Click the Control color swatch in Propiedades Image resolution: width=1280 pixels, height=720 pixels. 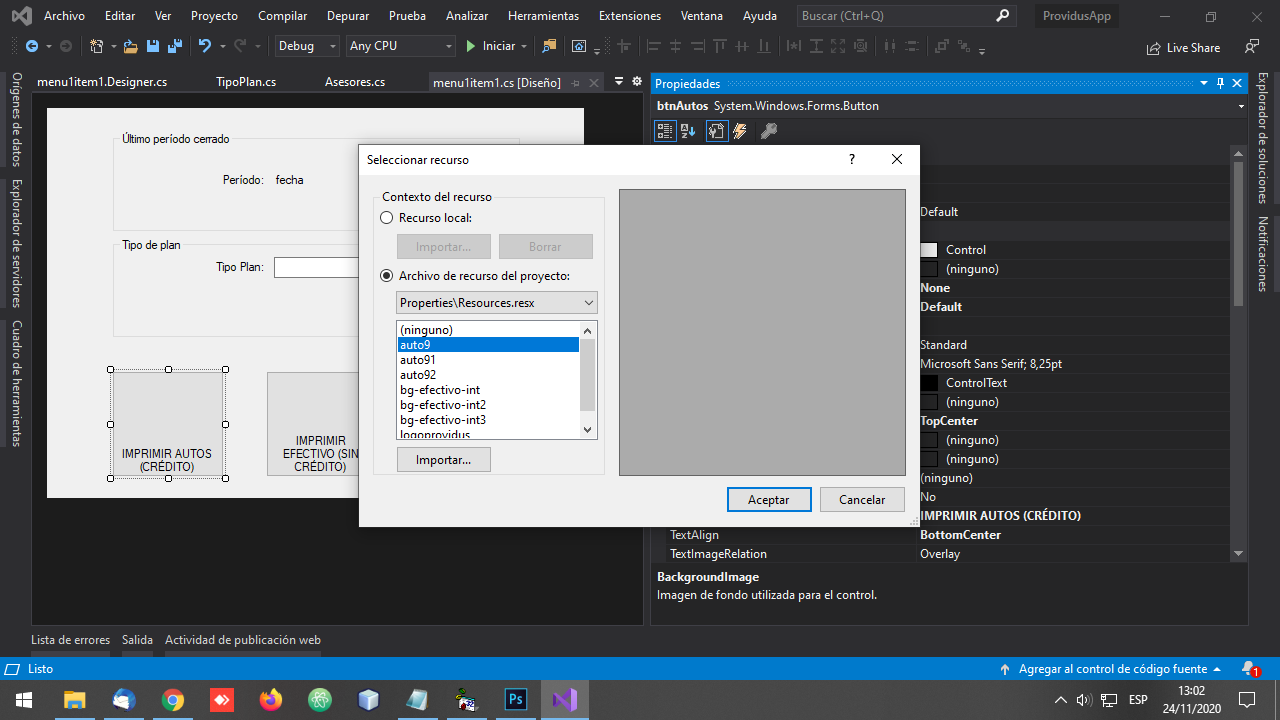(x=929, y=250)
